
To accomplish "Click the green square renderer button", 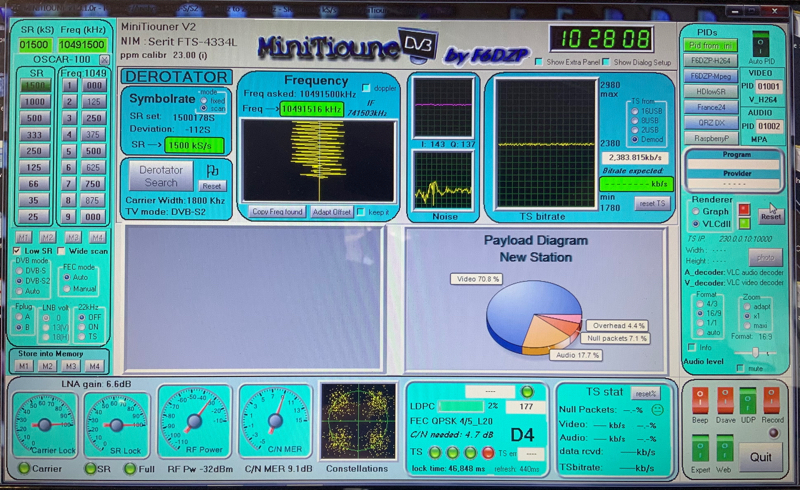I will click(744, 224).
